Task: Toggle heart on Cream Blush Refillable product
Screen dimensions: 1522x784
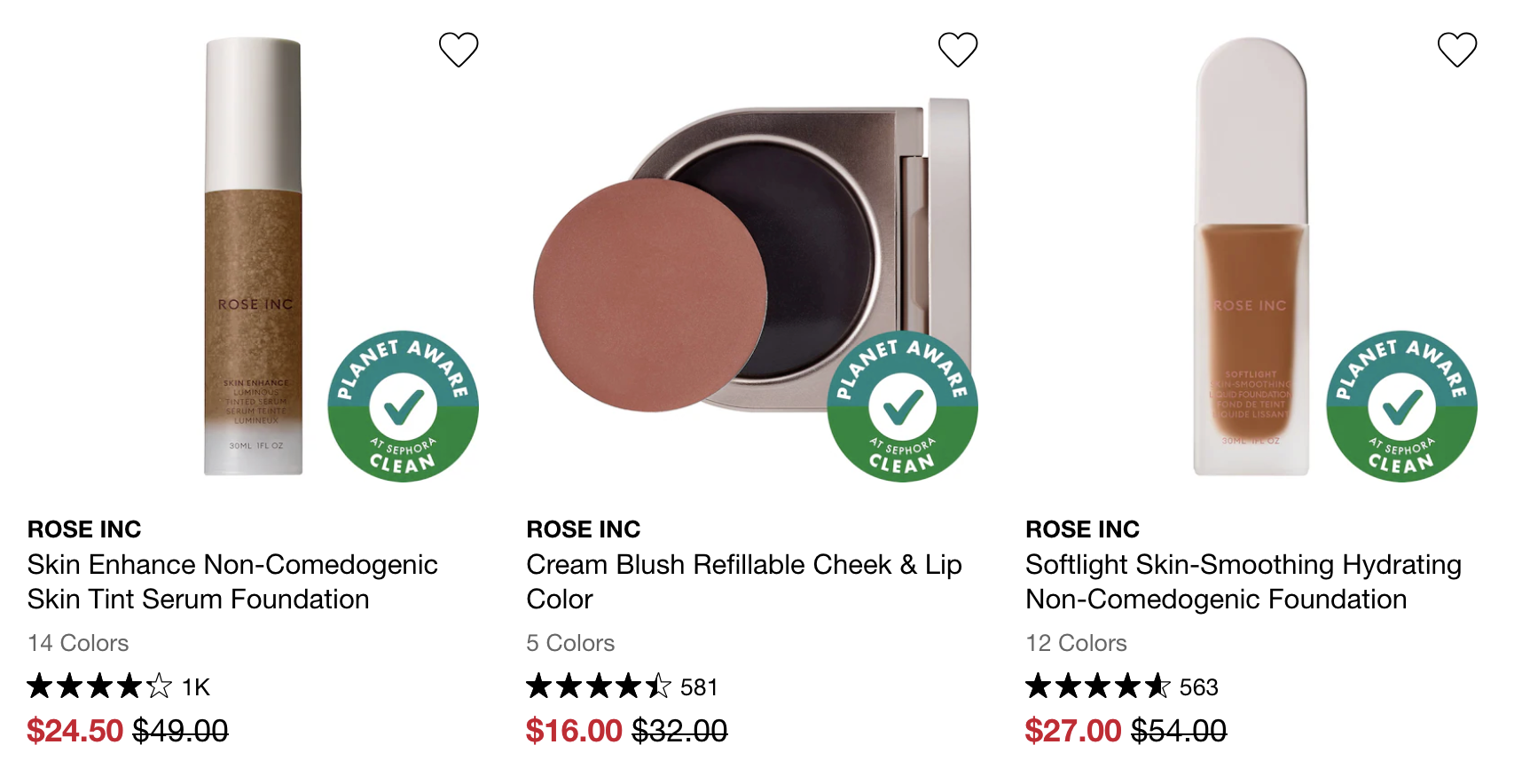Action: point(958,50)
